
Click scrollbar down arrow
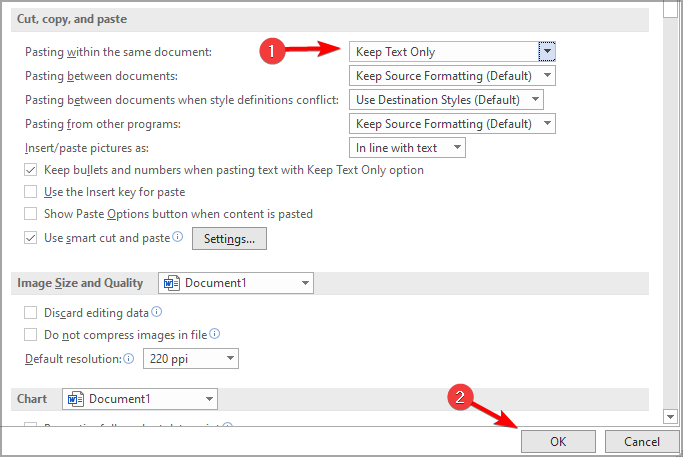click(670, 416)
